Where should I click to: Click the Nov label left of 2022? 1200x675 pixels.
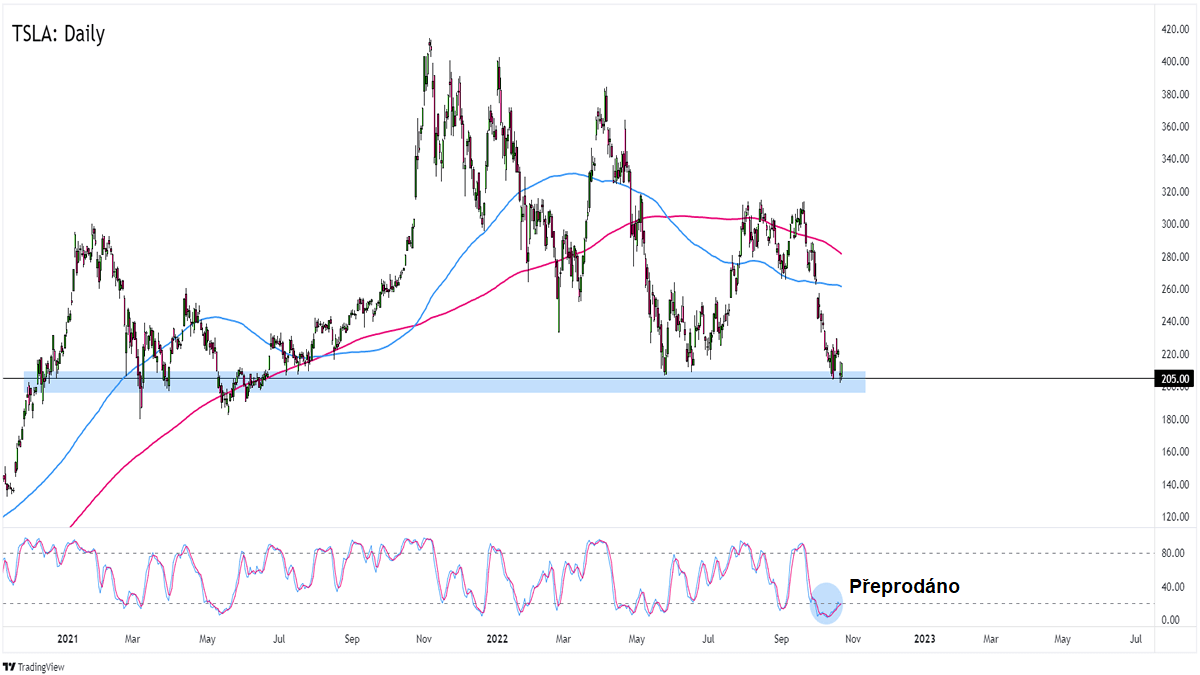point(423,638)
